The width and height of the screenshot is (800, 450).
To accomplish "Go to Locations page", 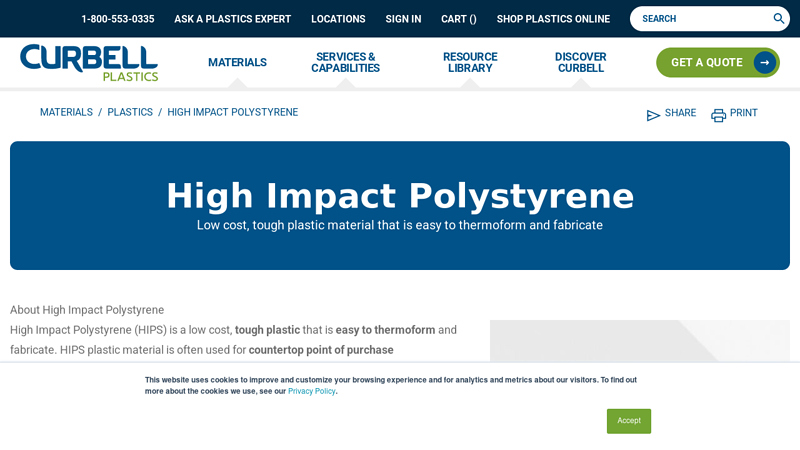I will point(338,19).
